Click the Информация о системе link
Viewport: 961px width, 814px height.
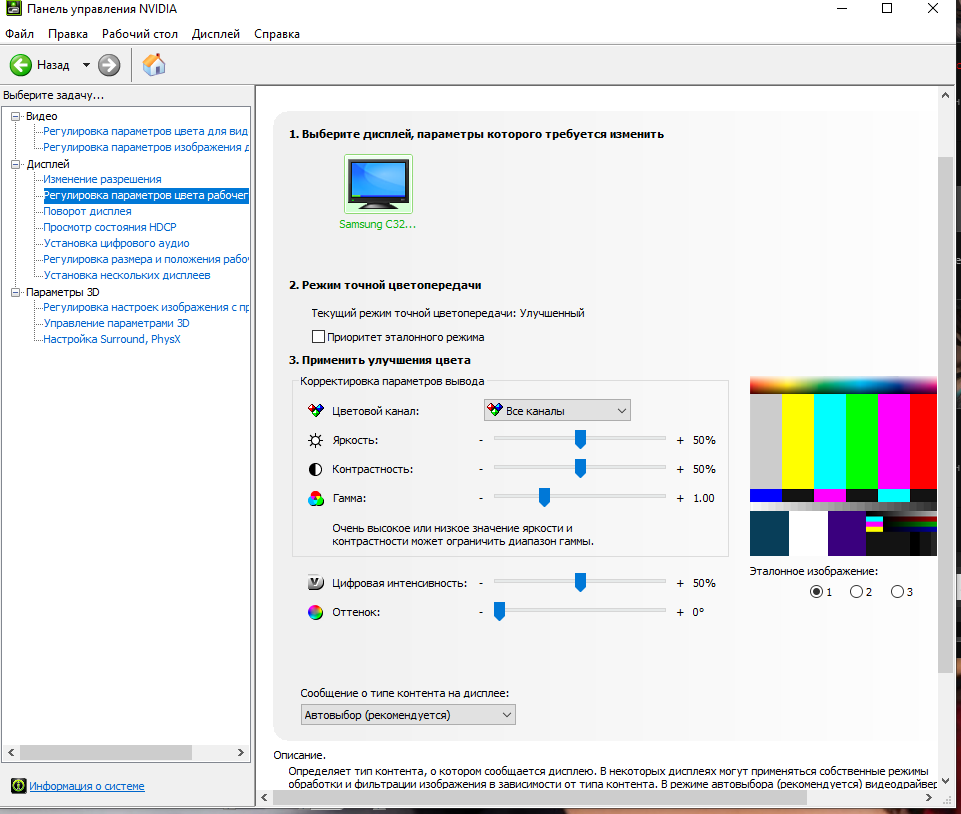tap(87, 786)
